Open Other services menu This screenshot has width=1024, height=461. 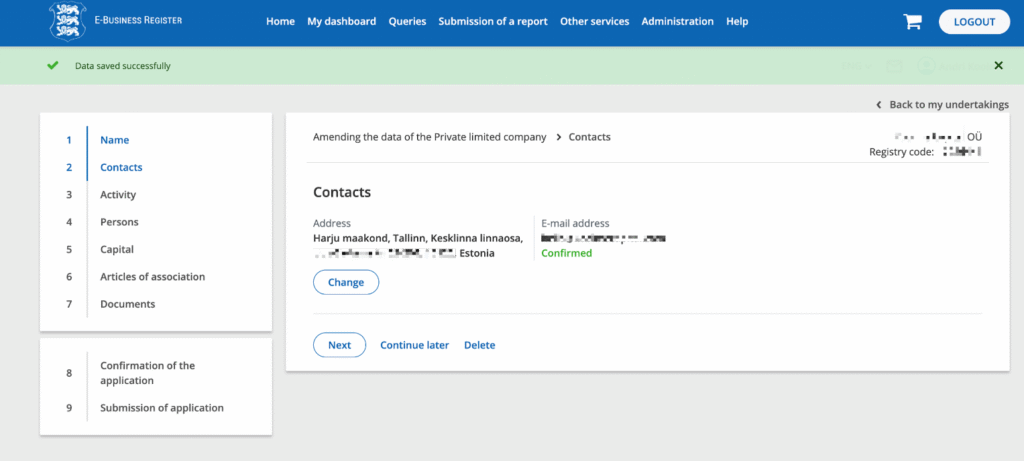pyautogui.click(x=594, y=22)
